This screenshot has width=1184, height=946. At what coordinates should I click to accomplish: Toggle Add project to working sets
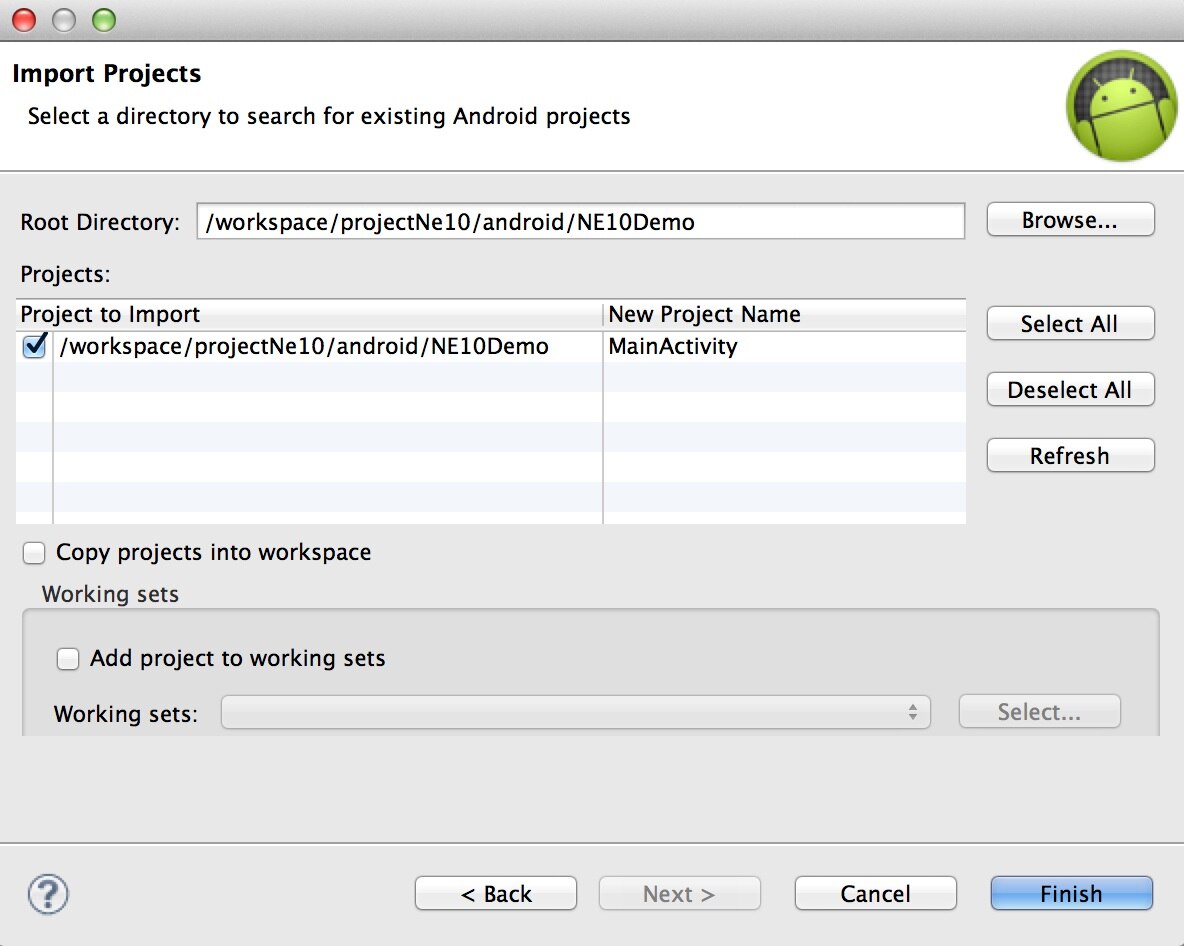(68, 658)
